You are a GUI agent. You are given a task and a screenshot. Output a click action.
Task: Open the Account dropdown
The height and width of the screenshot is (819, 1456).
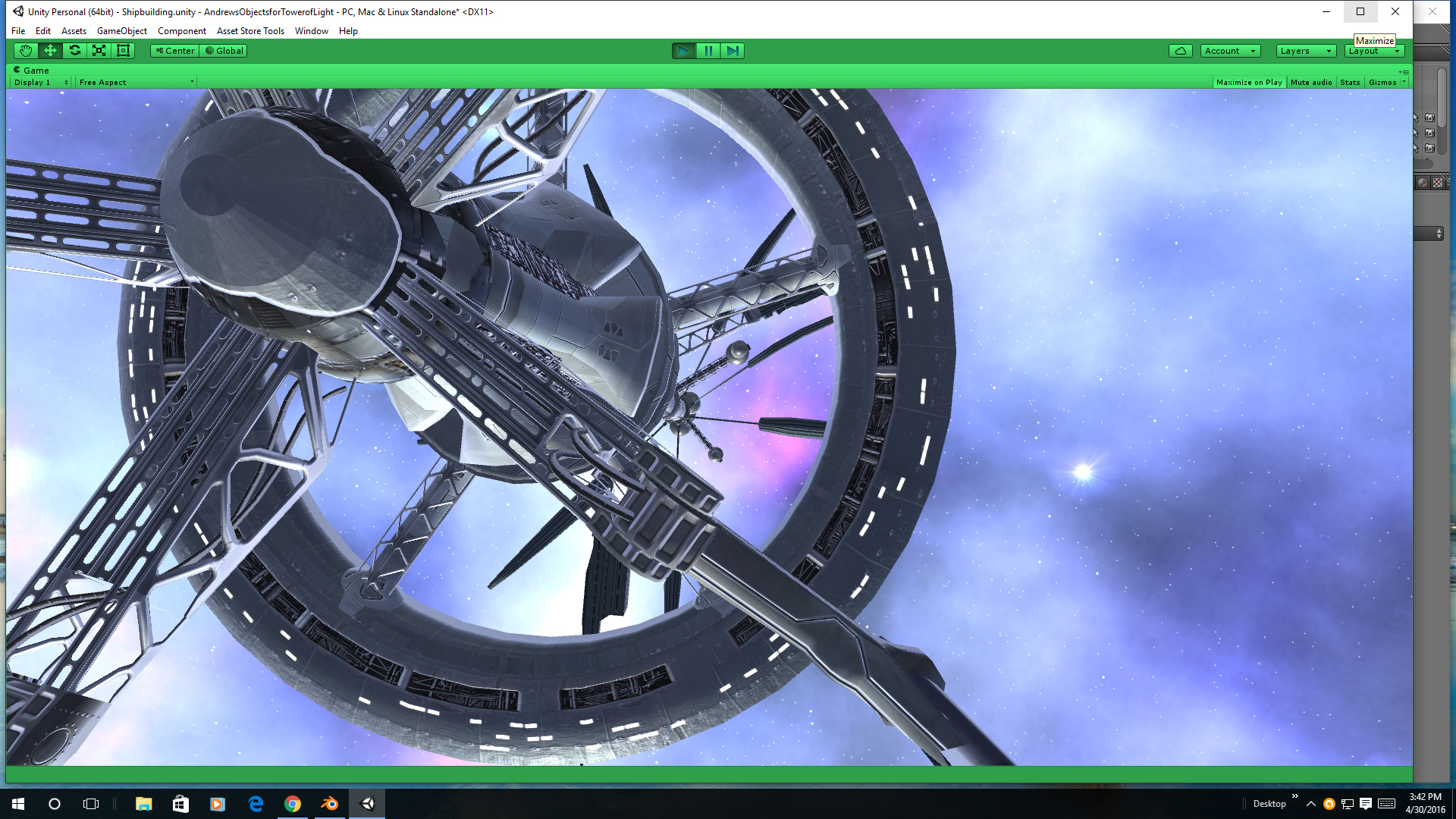1230,51
